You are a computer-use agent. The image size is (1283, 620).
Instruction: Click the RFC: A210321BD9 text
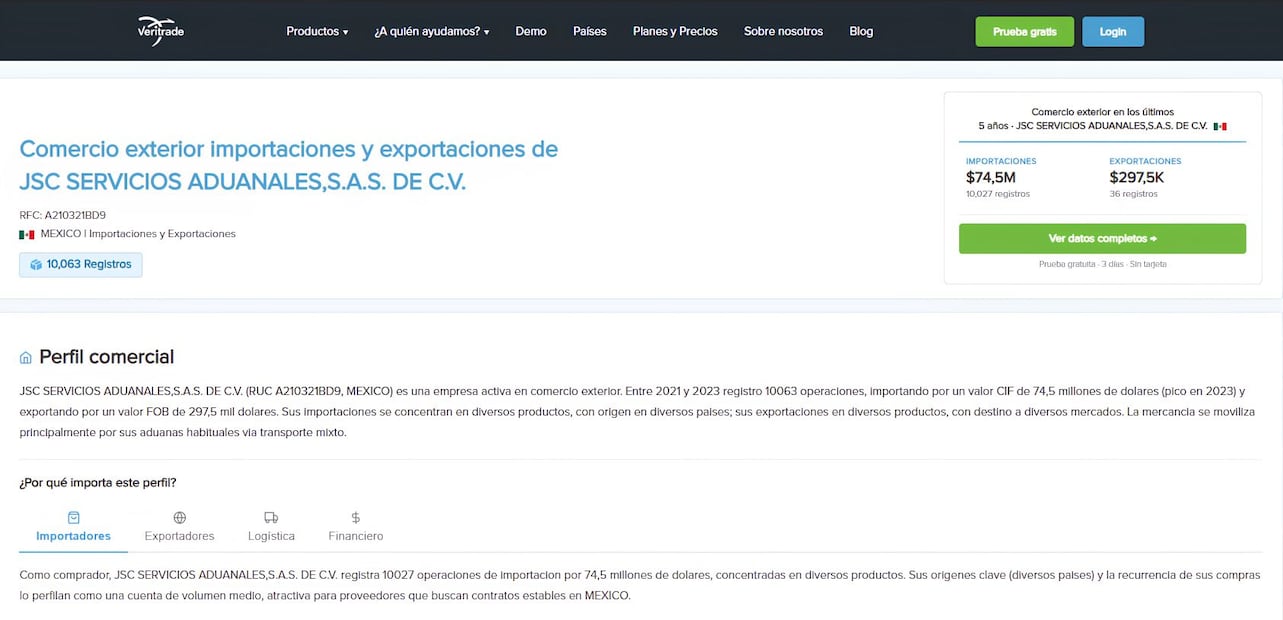(62, 215)
